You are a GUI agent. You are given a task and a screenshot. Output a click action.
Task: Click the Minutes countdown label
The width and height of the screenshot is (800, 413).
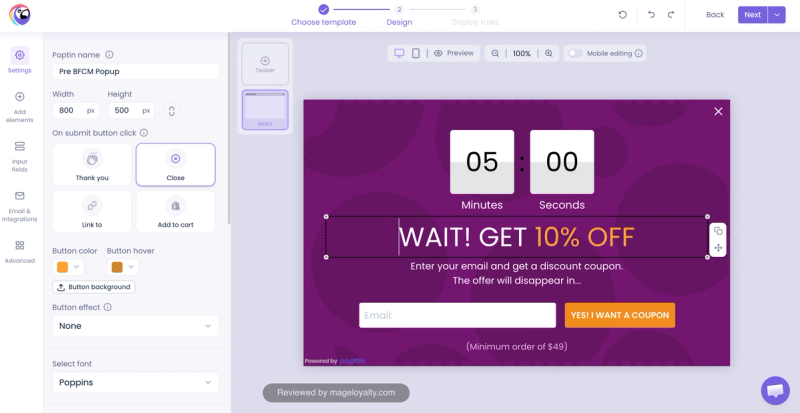tap(482, 205)
